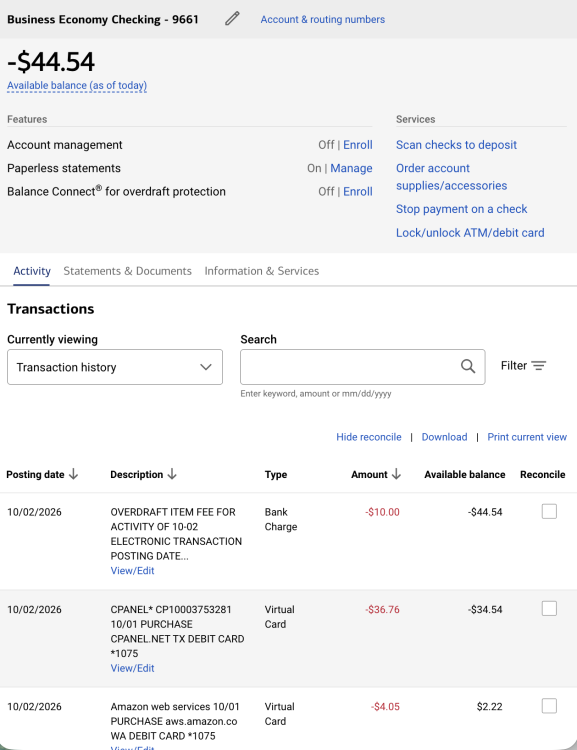577x750 pixels.
Task: Click the Bank Charge type cell
Action: point(281,519)
